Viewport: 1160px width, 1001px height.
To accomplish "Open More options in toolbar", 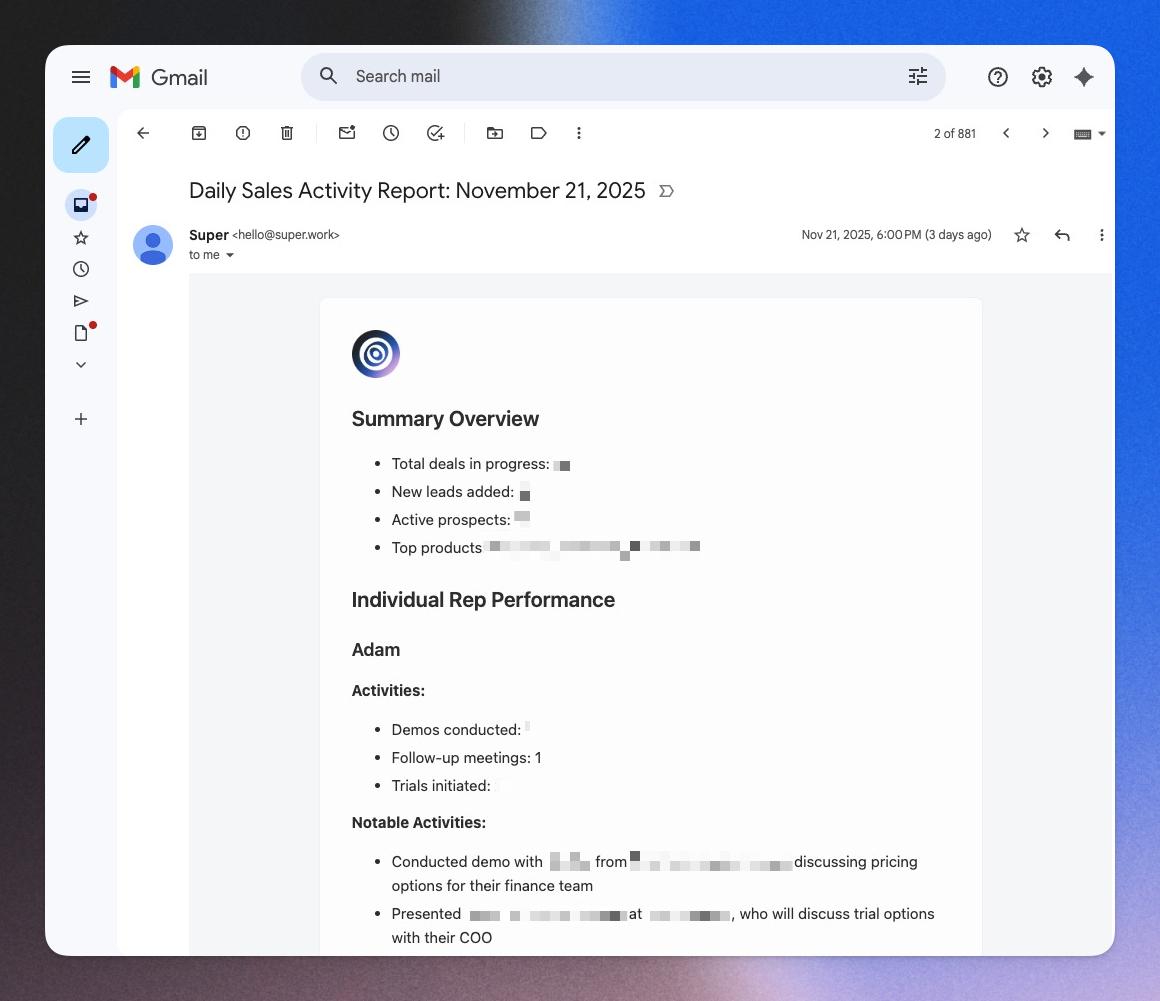I will 579,133.
